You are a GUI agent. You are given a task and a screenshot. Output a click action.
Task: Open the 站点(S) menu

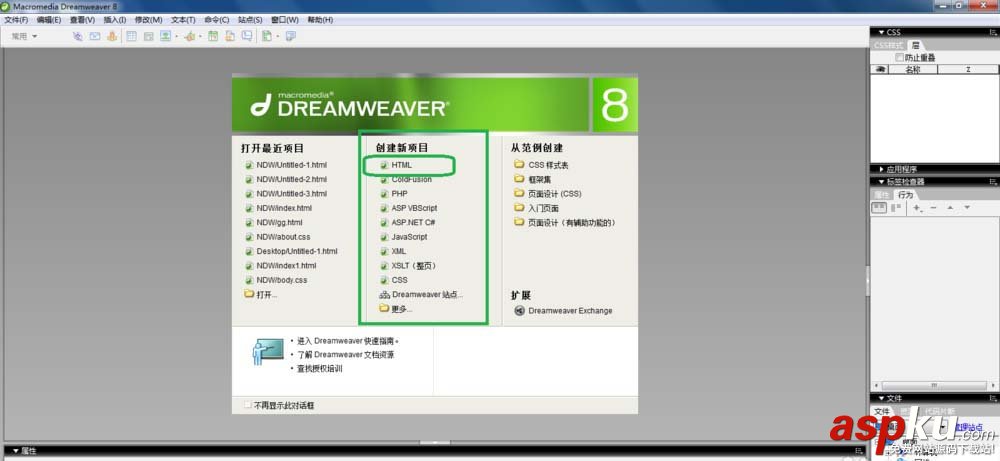(x=250, y=20)
